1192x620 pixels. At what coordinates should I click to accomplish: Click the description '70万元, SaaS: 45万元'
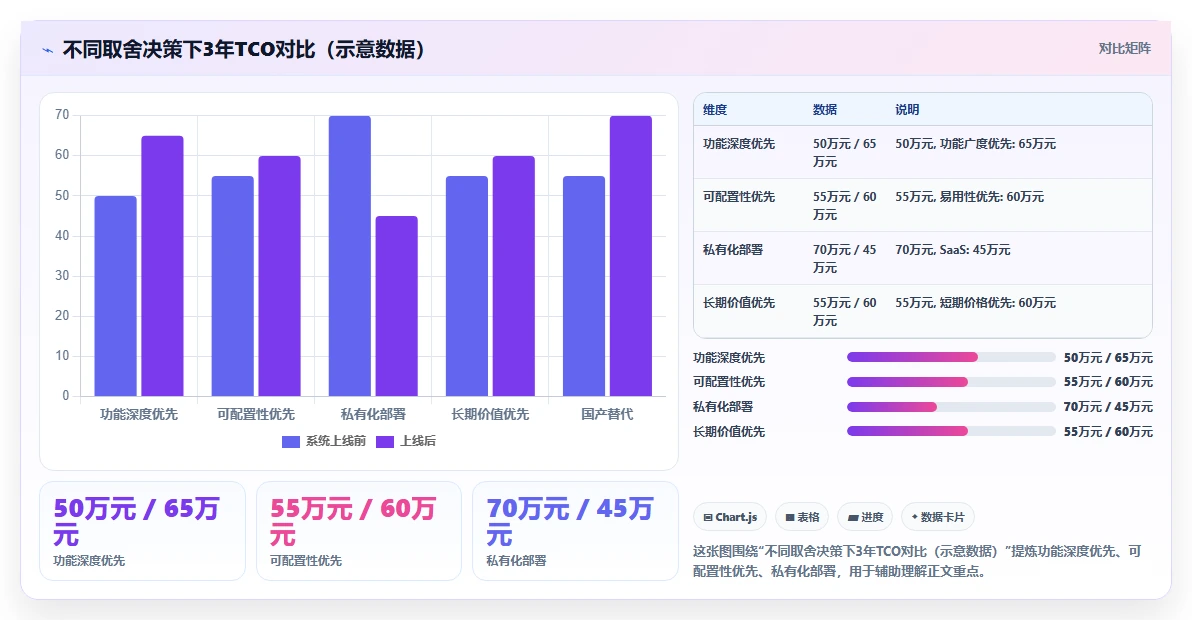[953, 250]
